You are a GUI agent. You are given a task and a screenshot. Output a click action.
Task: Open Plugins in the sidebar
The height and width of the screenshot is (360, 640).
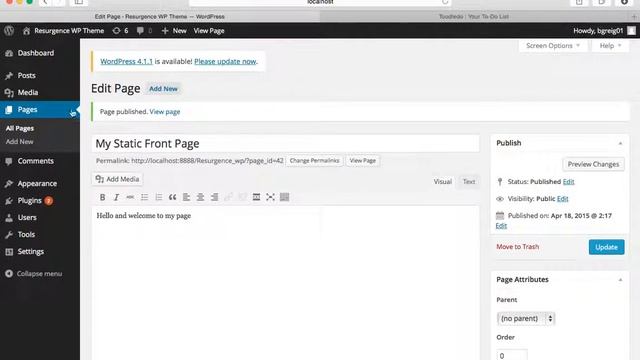point(29,201)
